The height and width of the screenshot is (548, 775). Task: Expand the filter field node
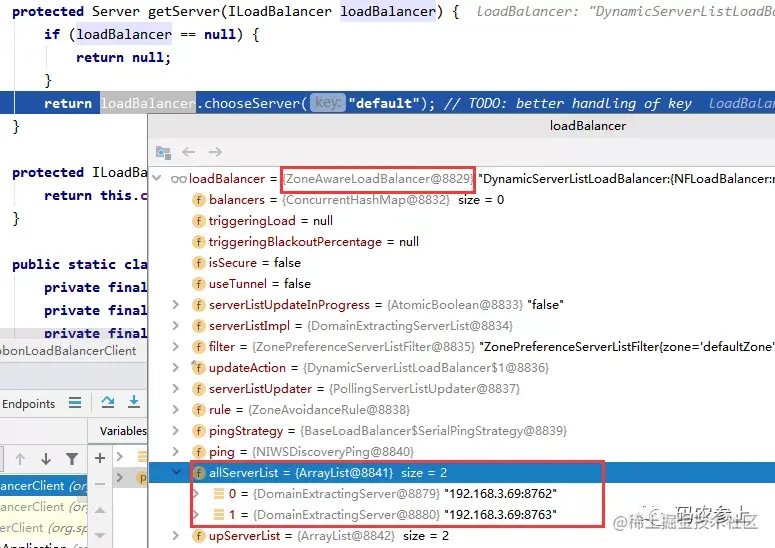point(175,346)
